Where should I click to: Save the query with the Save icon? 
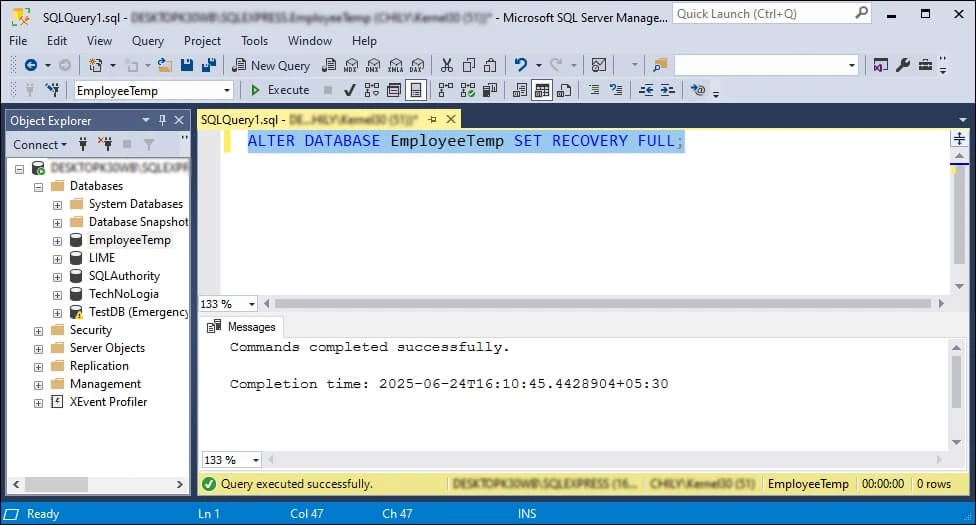(x=187, y=65)
